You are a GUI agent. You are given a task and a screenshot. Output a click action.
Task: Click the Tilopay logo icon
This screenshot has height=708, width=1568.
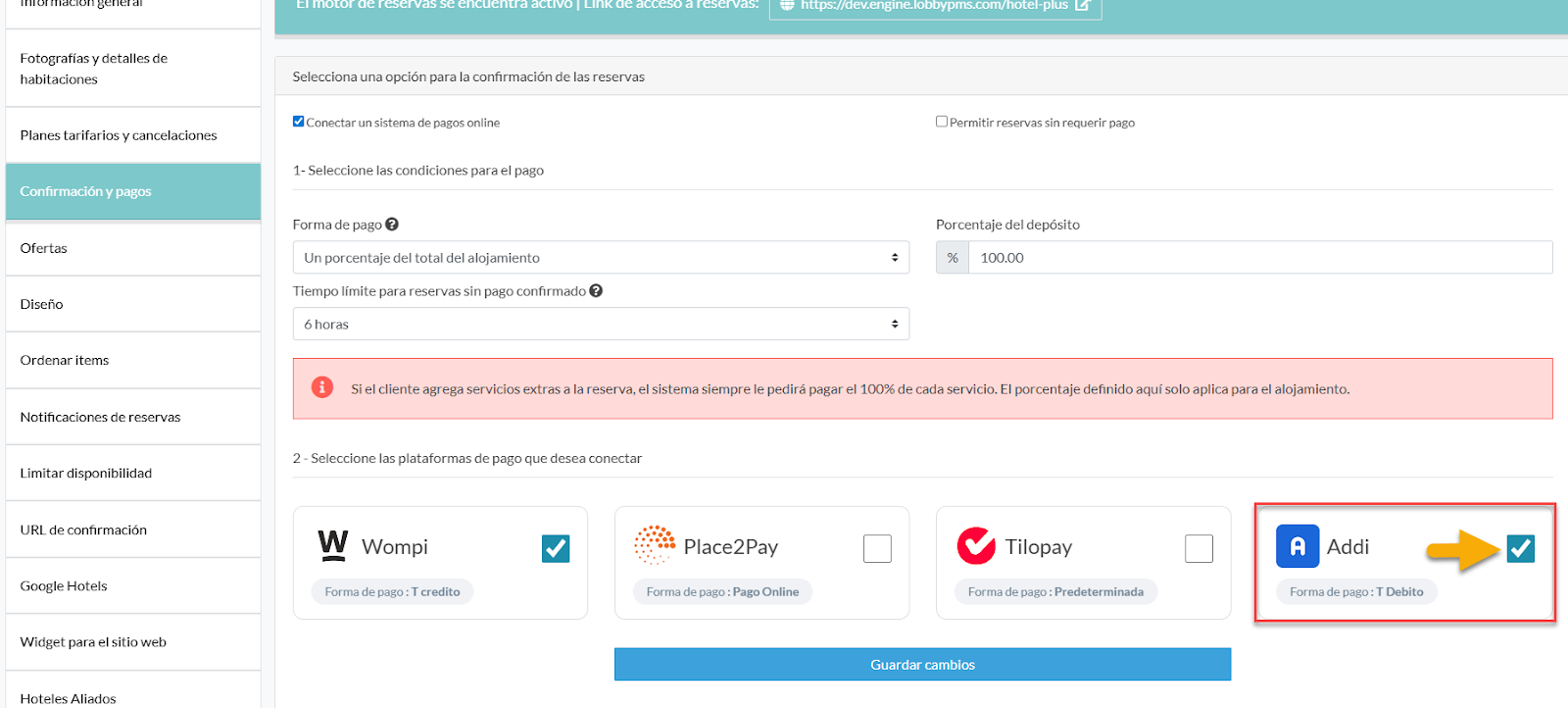click(x=976, y=546)
